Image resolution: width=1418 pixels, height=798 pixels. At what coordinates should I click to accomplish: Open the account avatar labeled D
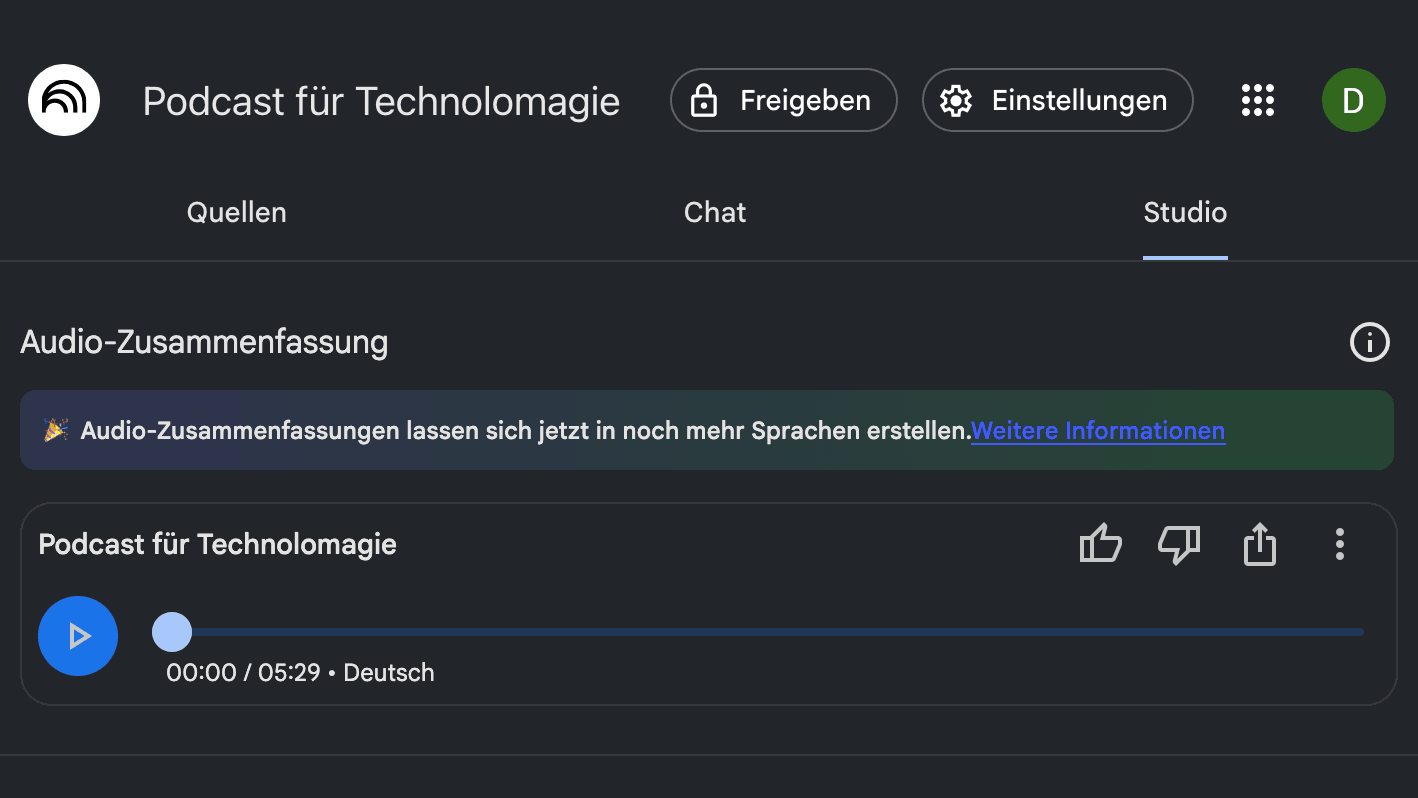tap(1353, 100)
